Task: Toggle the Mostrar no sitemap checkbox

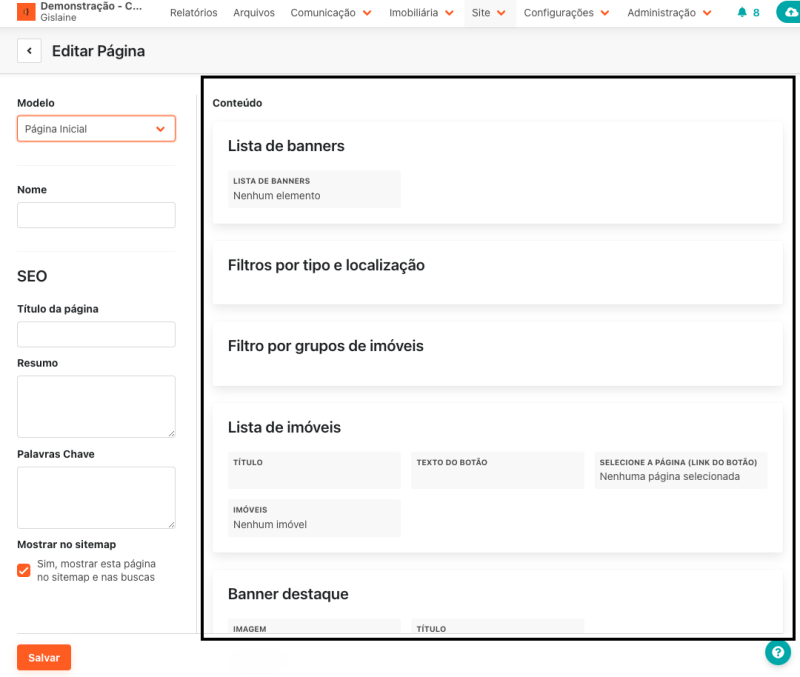Action: pos(24,570)
